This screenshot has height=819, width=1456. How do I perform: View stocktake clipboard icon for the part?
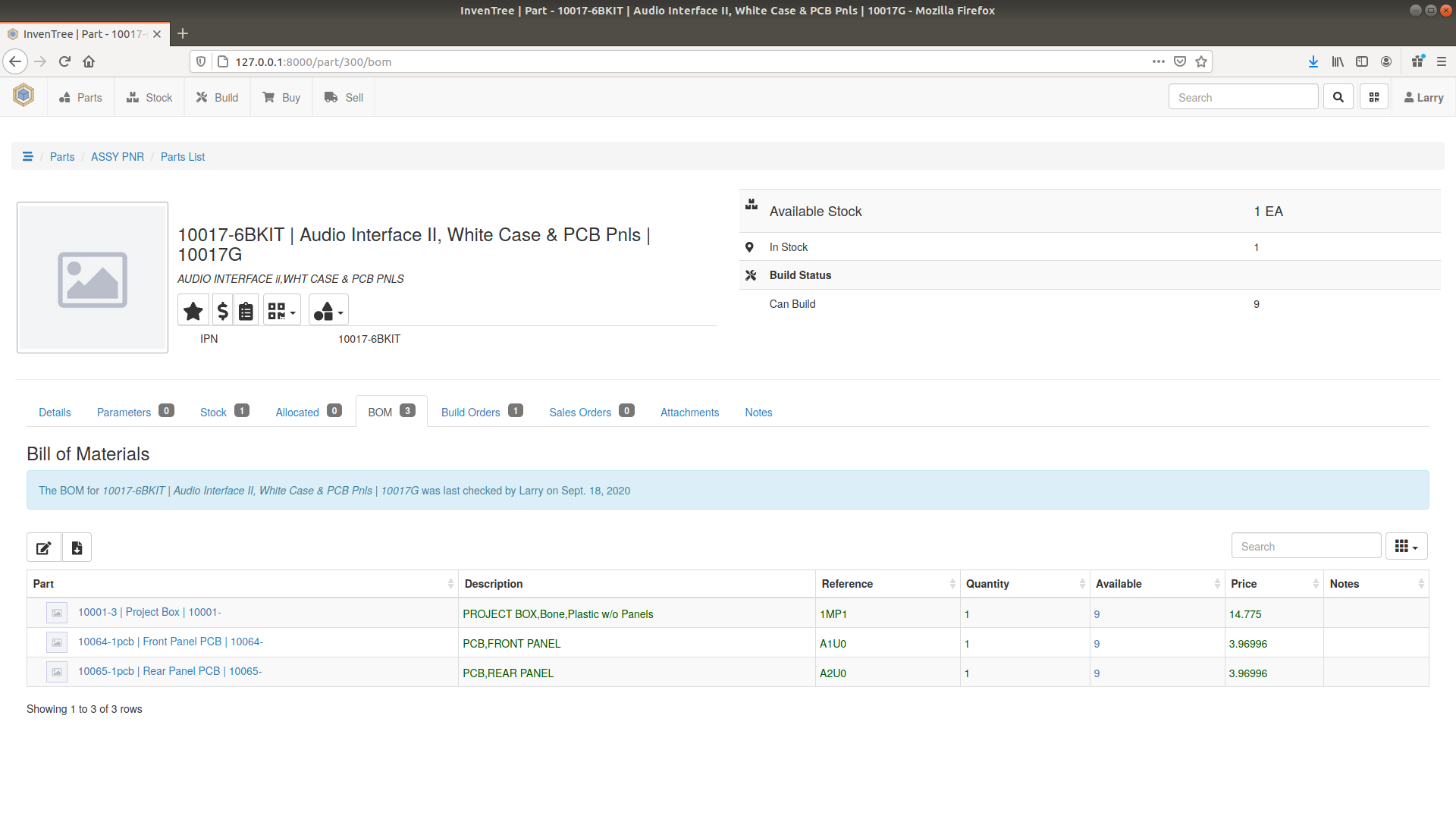tap(246, 309)
